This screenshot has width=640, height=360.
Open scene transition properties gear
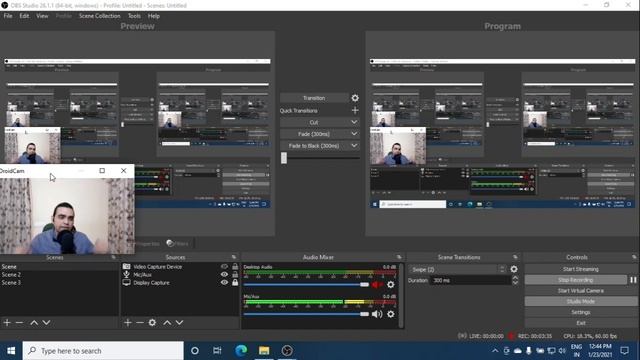tap(514, 269)
